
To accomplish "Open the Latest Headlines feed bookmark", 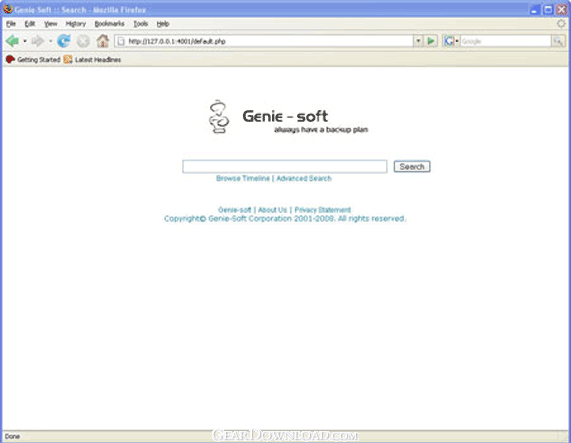I will [92, 59].
